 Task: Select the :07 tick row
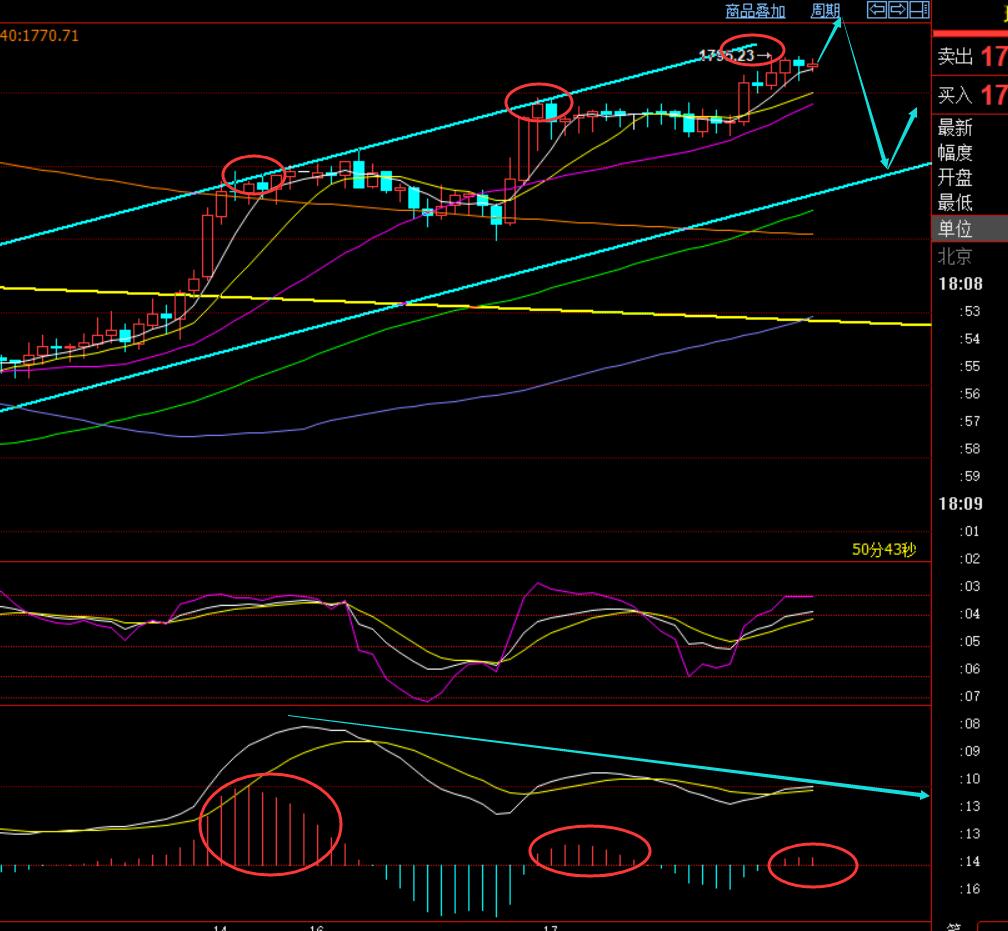(x=970, y=696)
